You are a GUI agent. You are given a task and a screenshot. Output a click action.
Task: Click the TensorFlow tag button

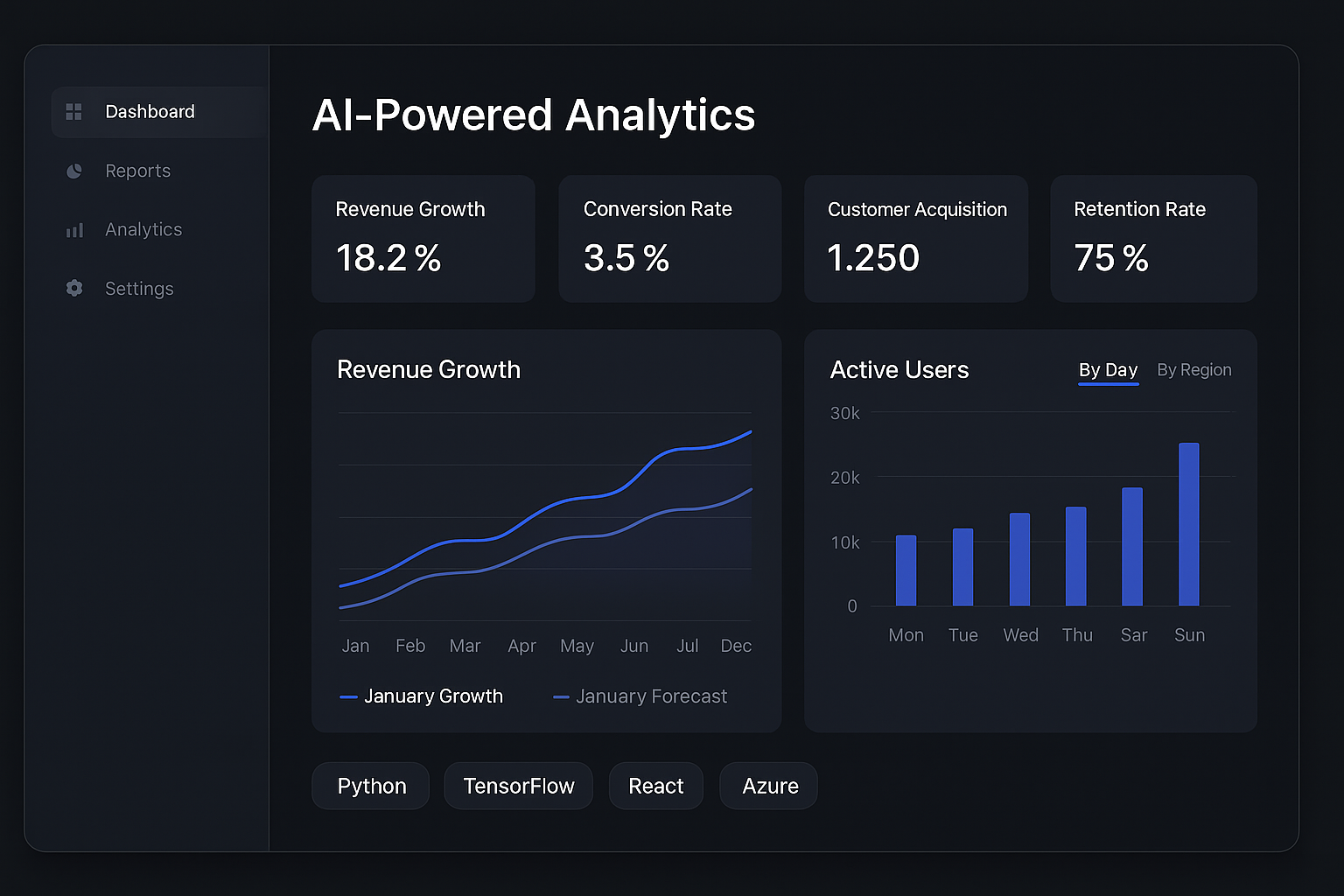pyautogui.click(x=518, y=786)
